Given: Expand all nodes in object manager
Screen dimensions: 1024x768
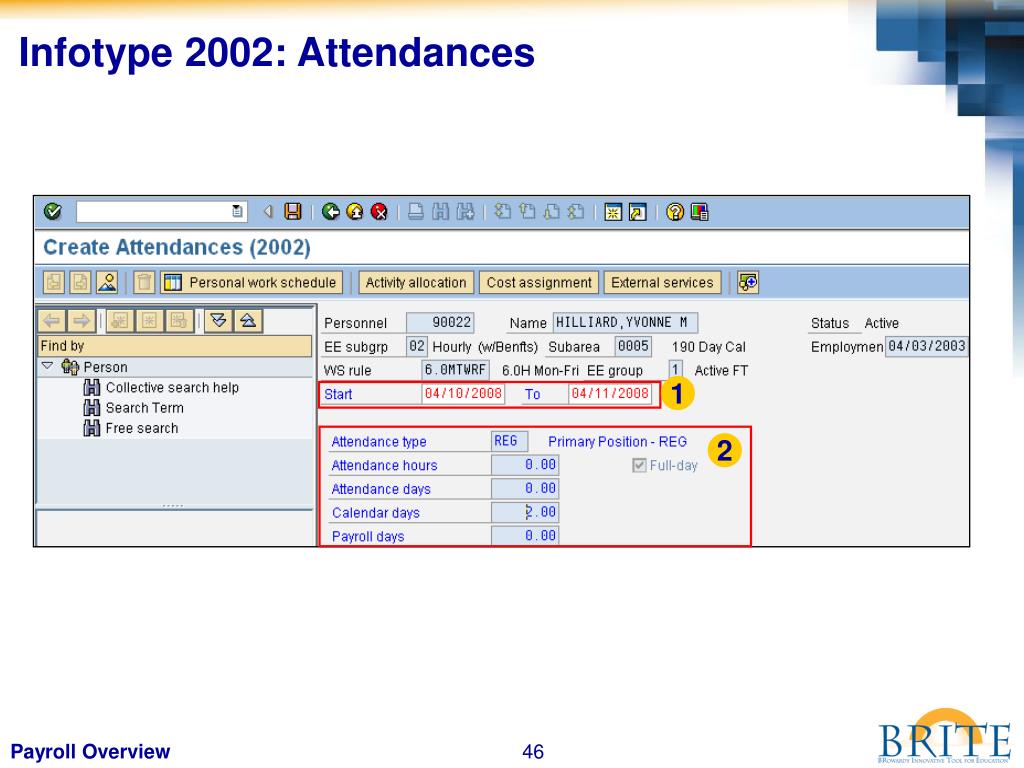Looking at the screenshot, I should [219, 321].
